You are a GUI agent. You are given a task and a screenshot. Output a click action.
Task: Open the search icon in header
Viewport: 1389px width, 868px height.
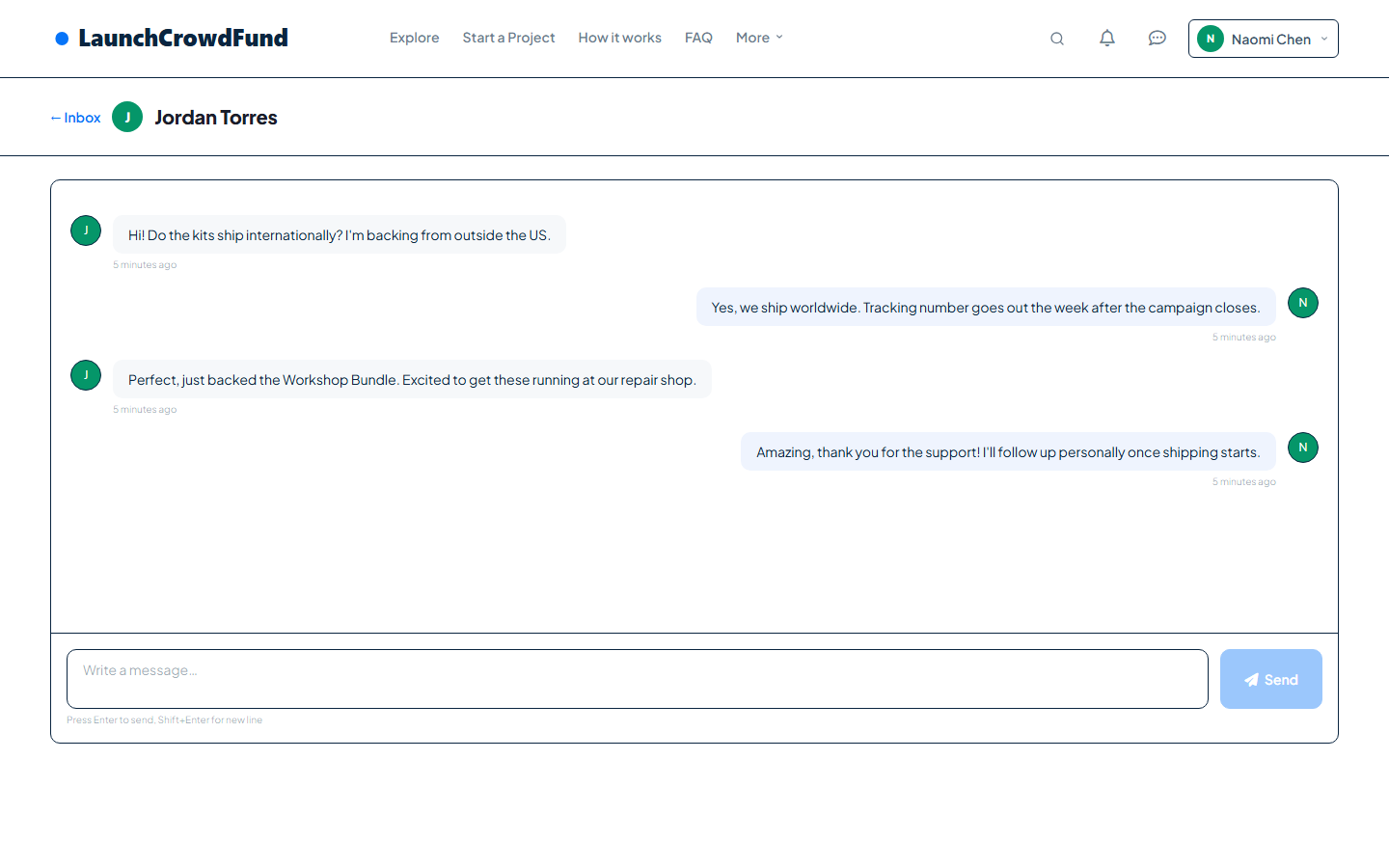click(1057, 39)
